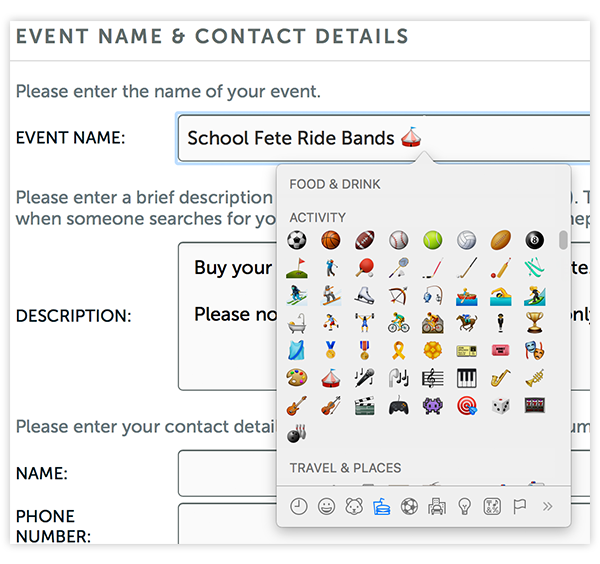Pick the bowling ball and pins emoji
The image size is (600, 564).
(x=297, y=434)
